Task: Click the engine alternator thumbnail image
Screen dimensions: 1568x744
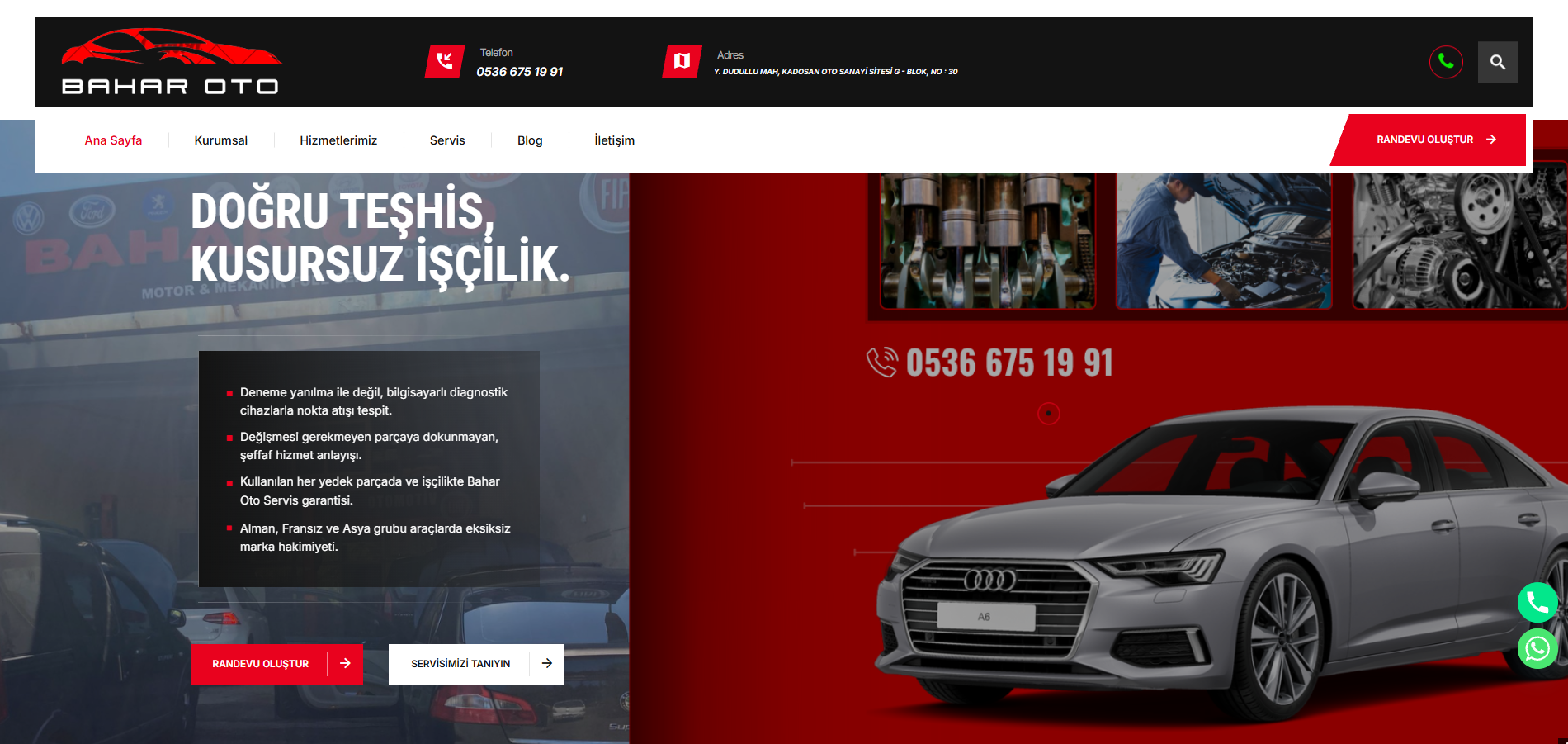Action: click(x=1459, y=241)
